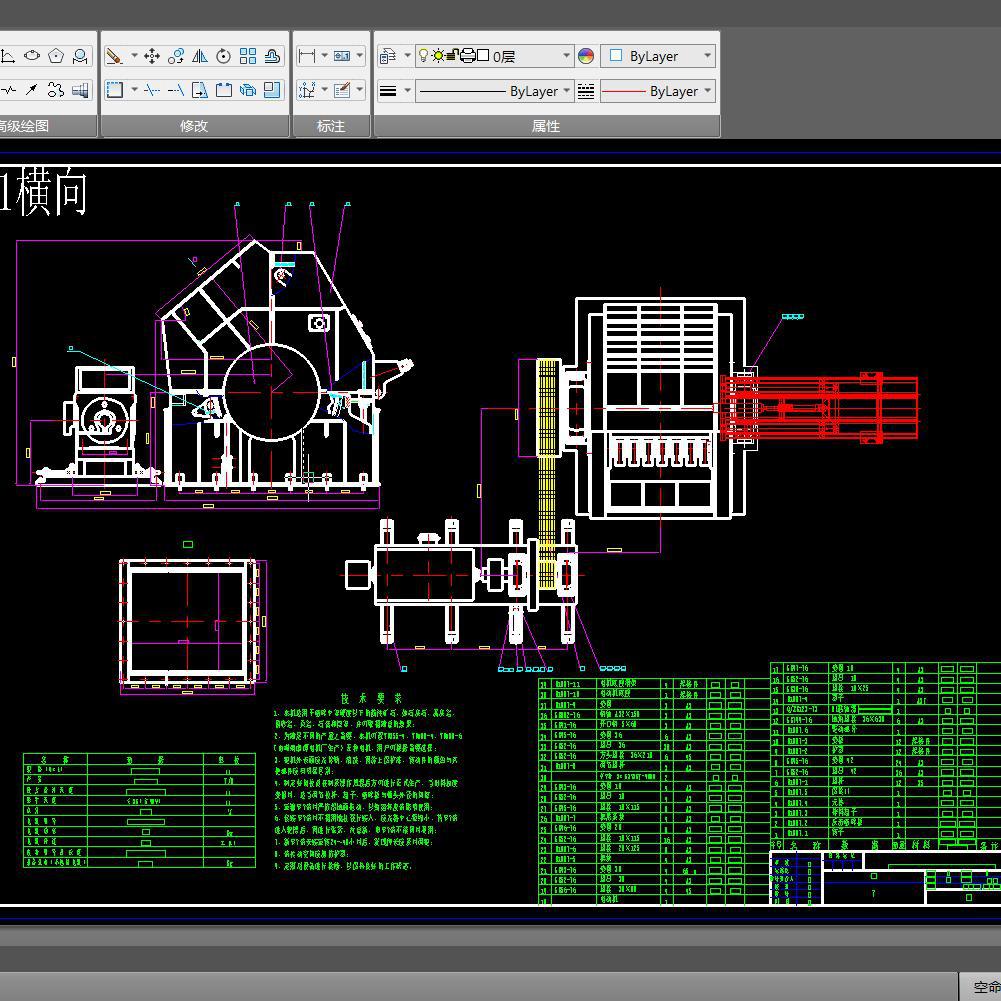Viewport: 1001px width, 1001px height.
Task: Toggle layer freeze sun icon
Action: [x=438, y=56]
